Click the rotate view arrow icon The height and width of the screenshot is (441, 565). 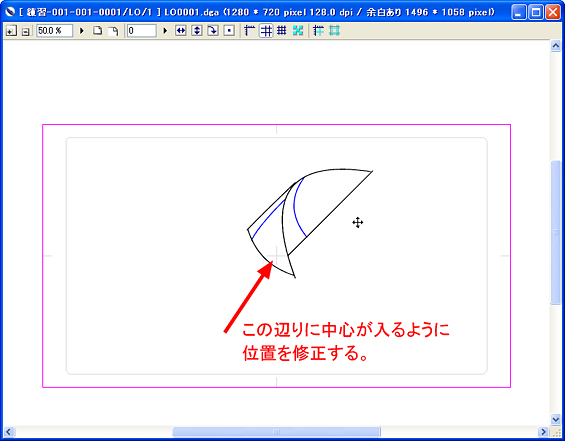tap(213, 31)
